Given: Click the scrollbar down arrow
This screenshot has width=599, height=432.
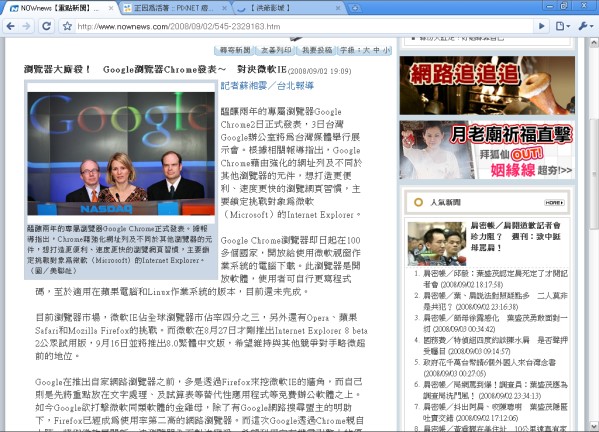Looking at the screenshot, I should [594, 425].
